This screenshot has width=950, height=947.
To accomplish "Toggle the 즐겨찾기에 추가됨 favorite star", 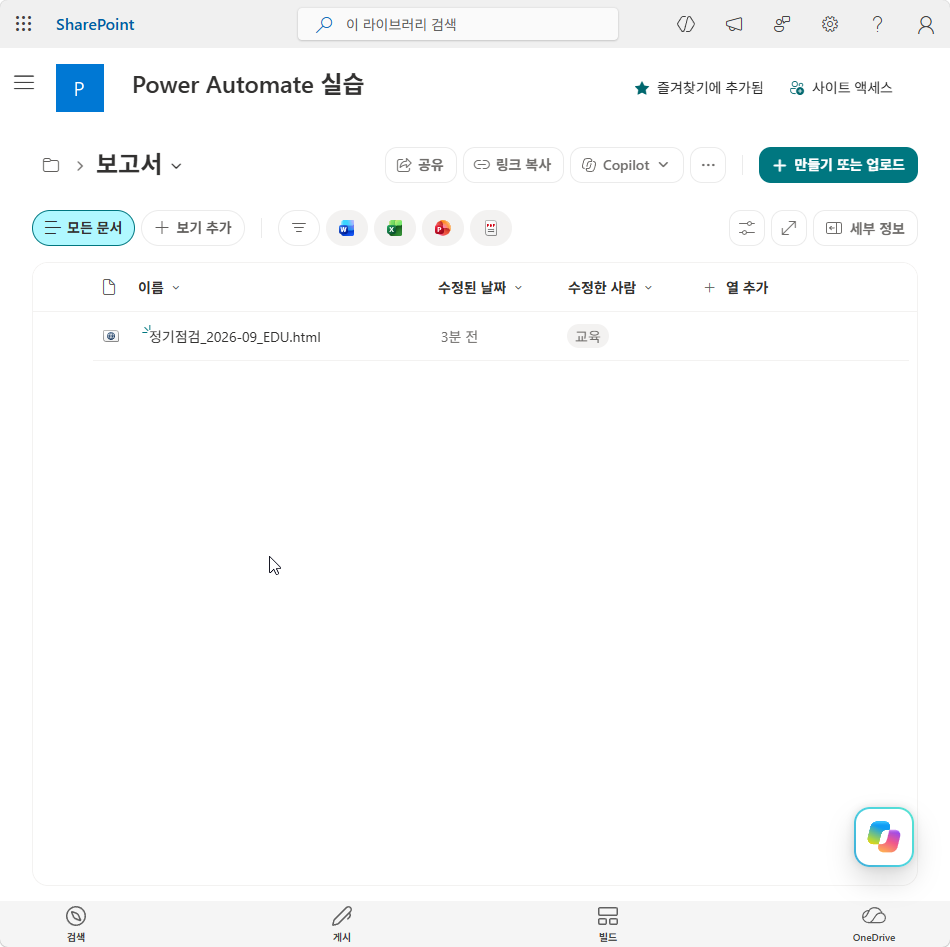I will coord(699,88).
